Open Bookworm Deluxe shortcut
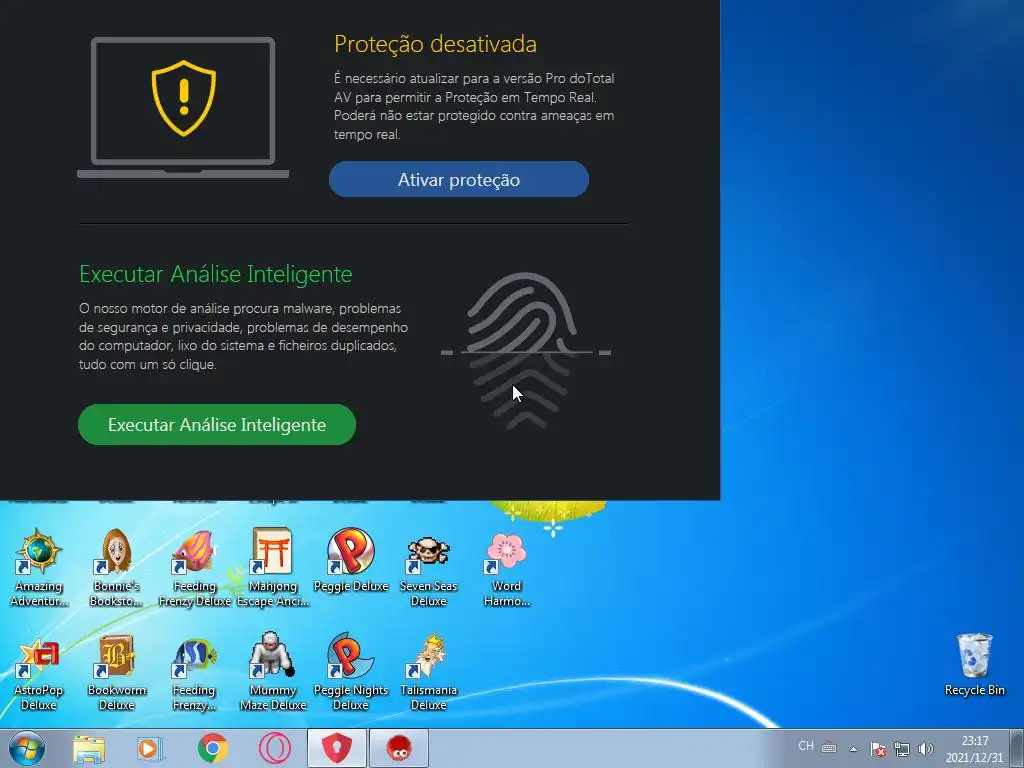The height and width of the screenshot is (768, 1024). [116, 673]
